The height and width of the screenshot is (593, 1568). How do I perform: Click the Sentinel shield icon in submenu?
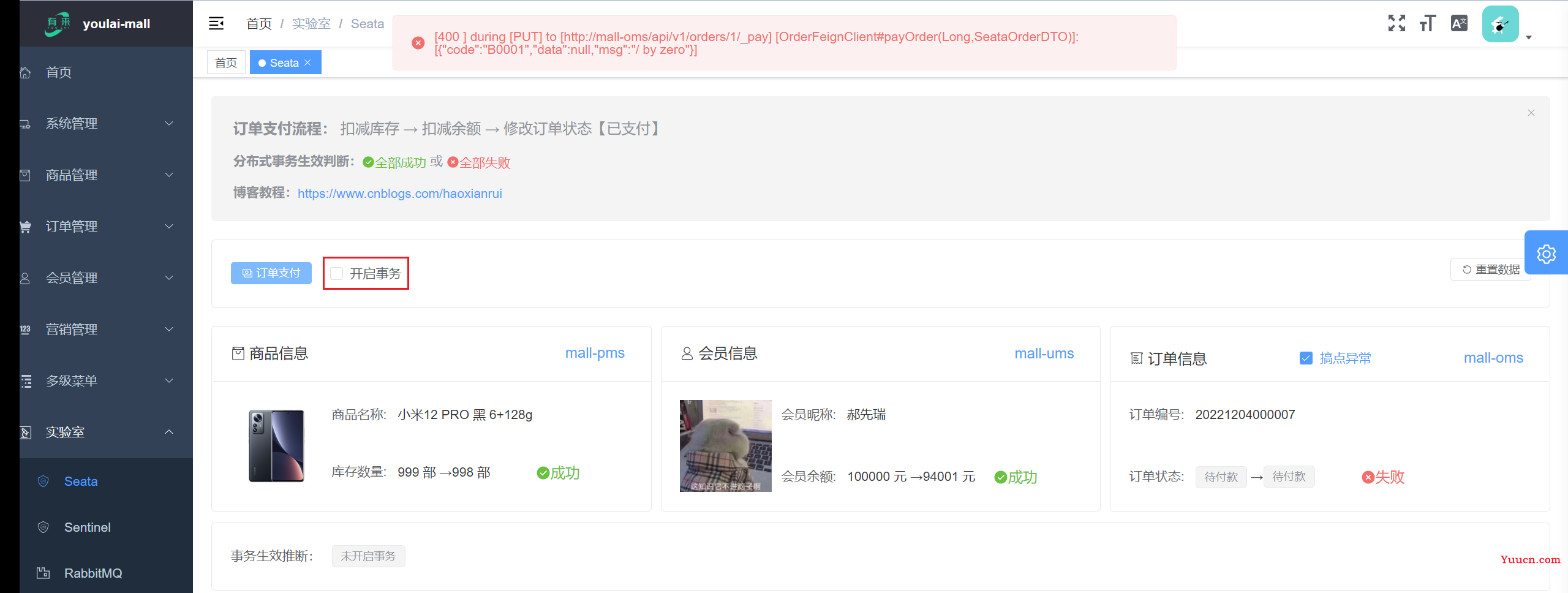point(43,527)
